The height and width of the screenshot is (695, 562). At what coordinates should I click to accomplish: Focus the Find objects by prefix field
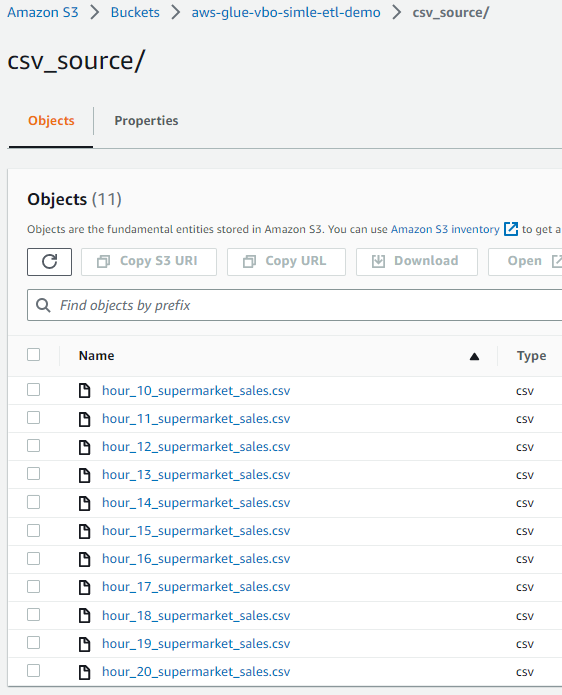[x=295, y=305]
